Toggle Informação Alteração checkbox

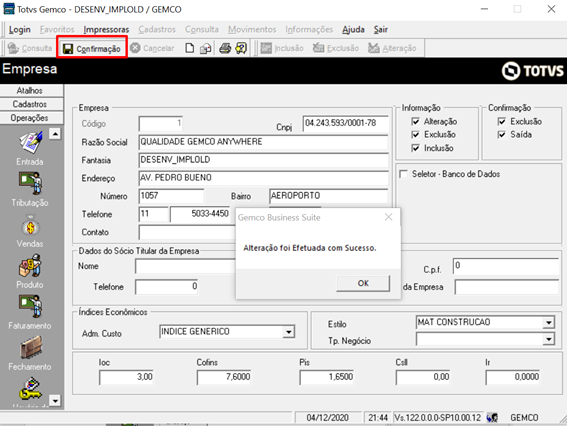point(415,122)
